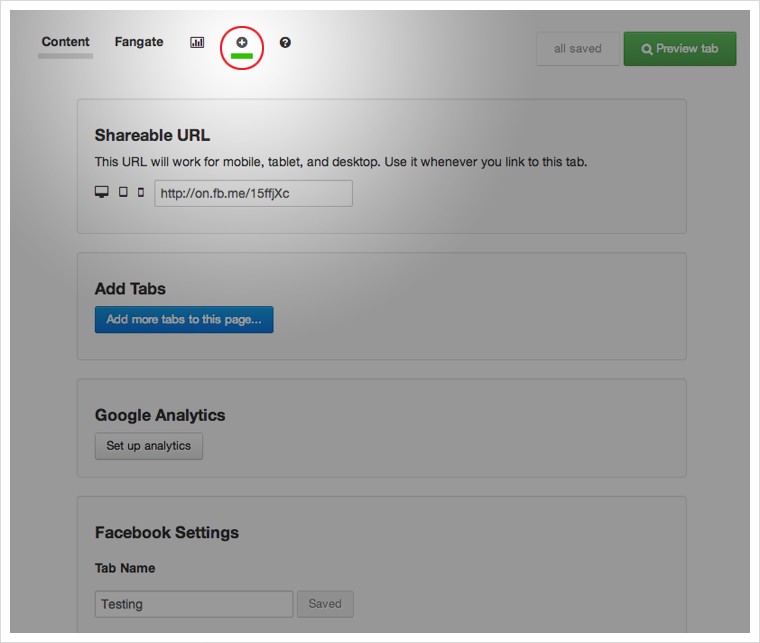
Task: Select the mobile phone device icon
Action: [x=141, y=192]
